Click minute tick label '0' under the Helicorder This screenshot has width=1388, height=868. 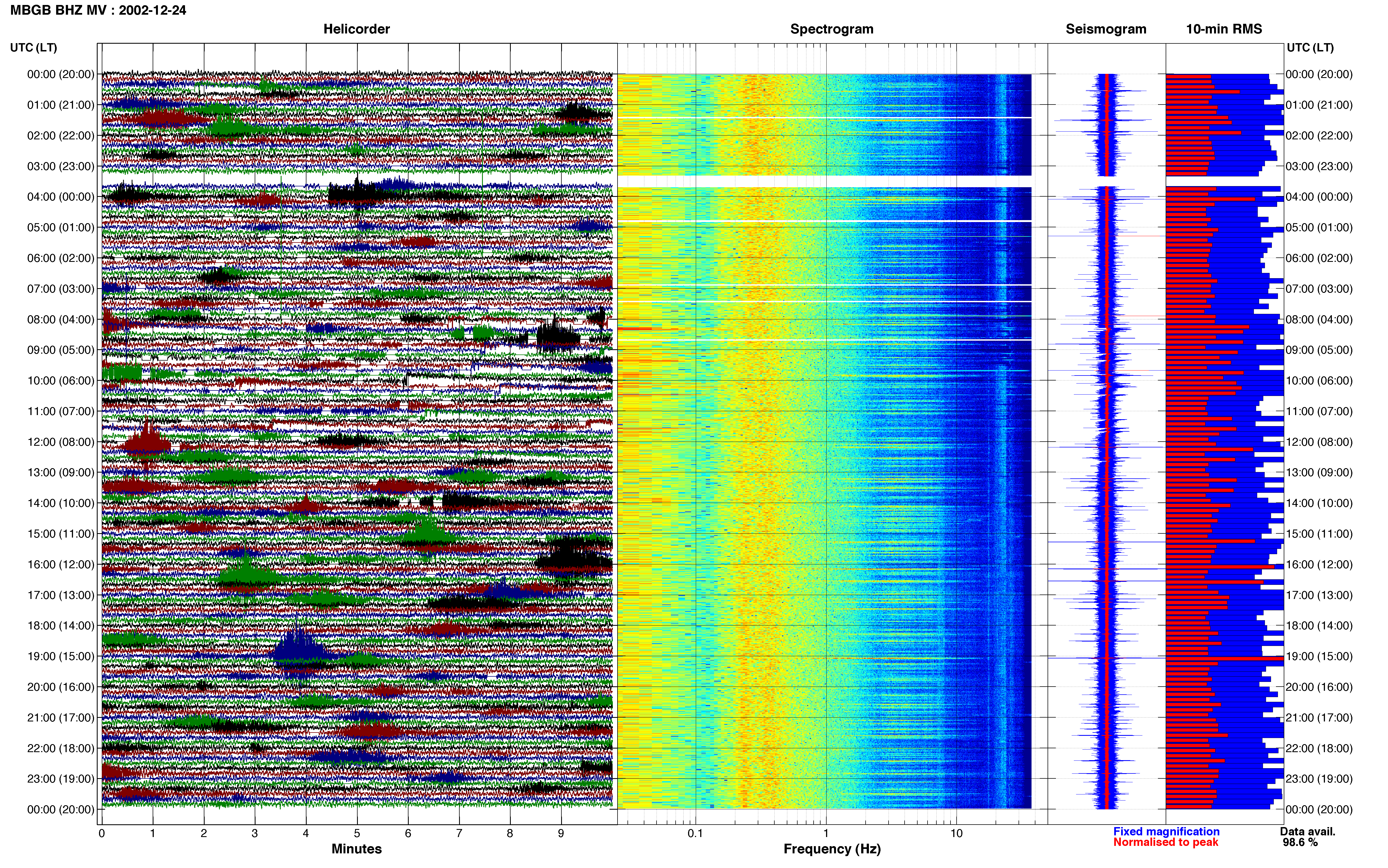[101, 833]
